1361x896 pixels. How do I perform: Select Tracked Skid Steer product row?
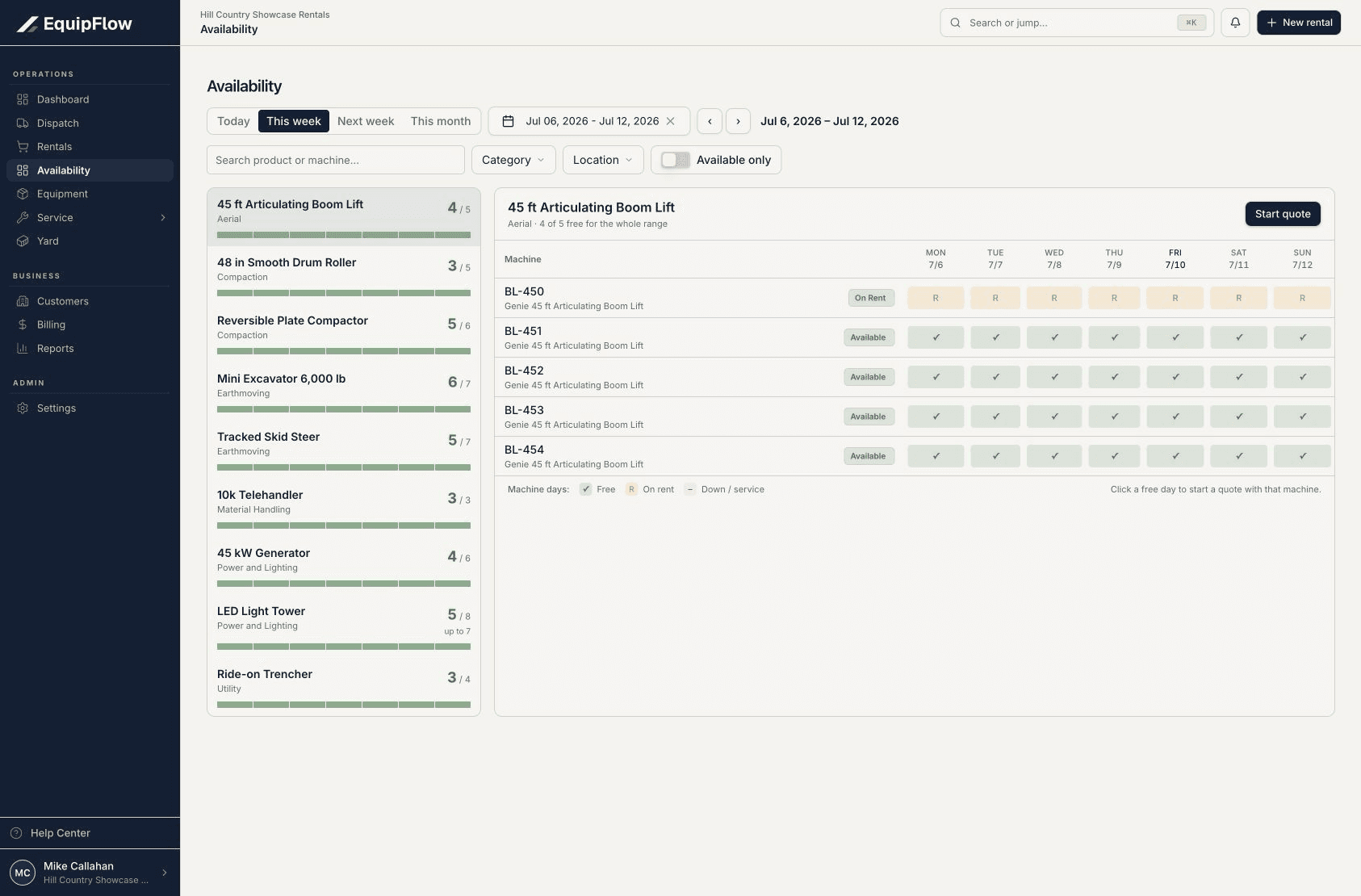pos(344,450)
